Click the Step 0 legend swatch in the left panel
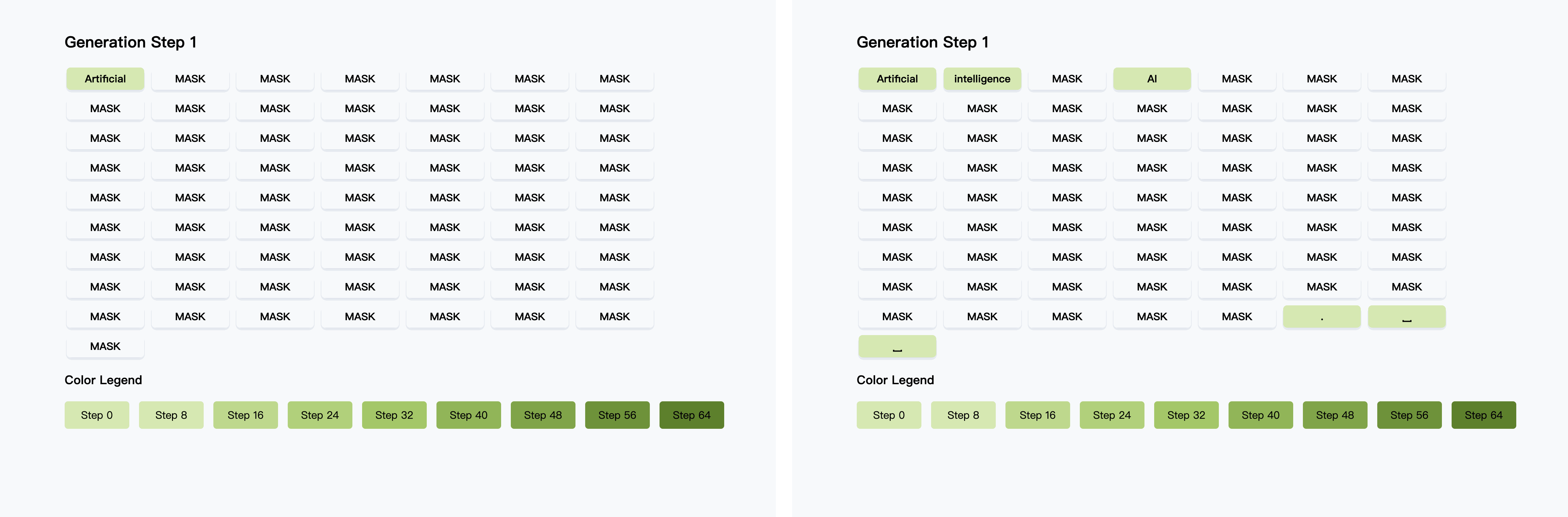 point(97,415)
